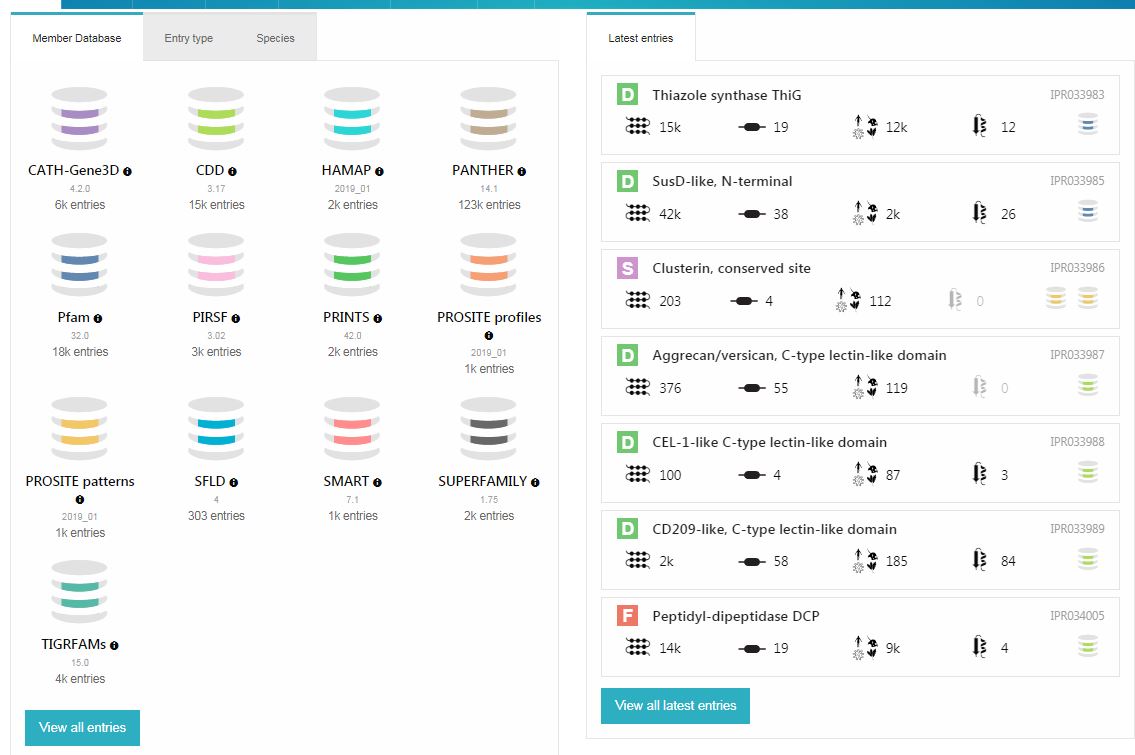The height and width of the screenshot is (755, 1135).
Task: Show info for SUPERFAMILY database
Action: [x=535, y=482]
